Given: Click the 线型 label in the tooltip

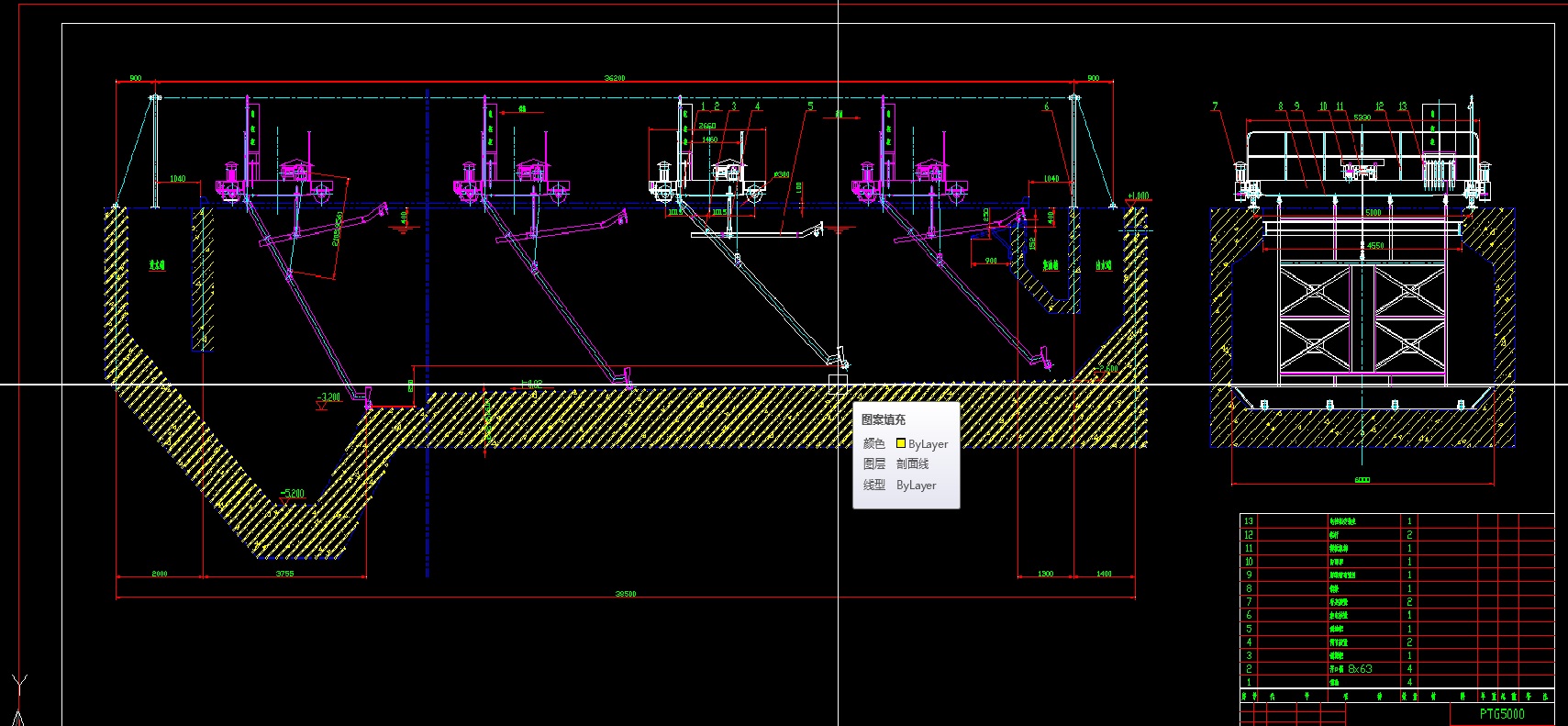Looking at the screenshot, I should tap(874, 486).
